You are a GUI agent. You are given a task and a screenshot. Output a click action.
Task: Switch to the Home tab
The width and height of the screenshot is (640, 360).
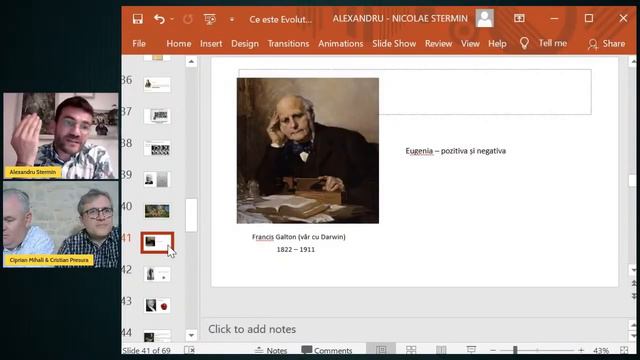(x=179, y=43)
